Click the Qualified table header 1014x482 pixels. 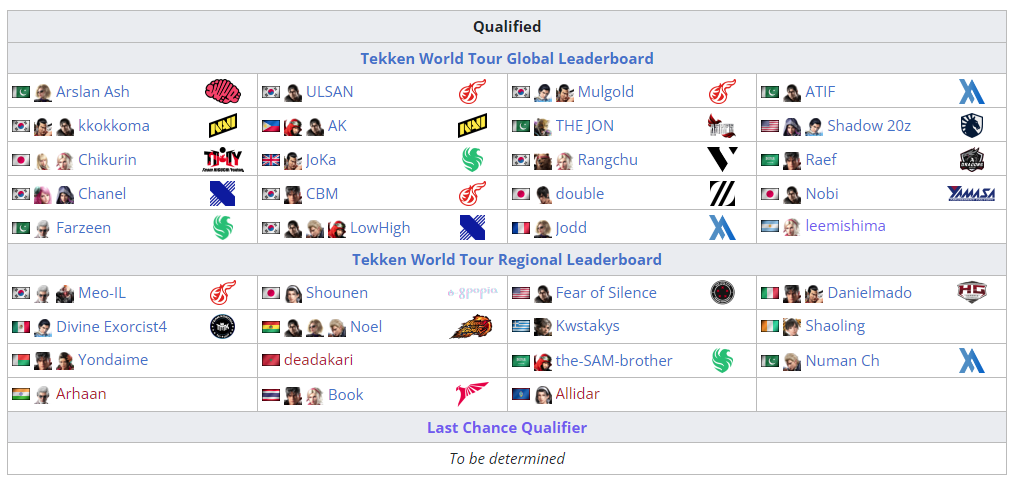click(x=507, y=27)
